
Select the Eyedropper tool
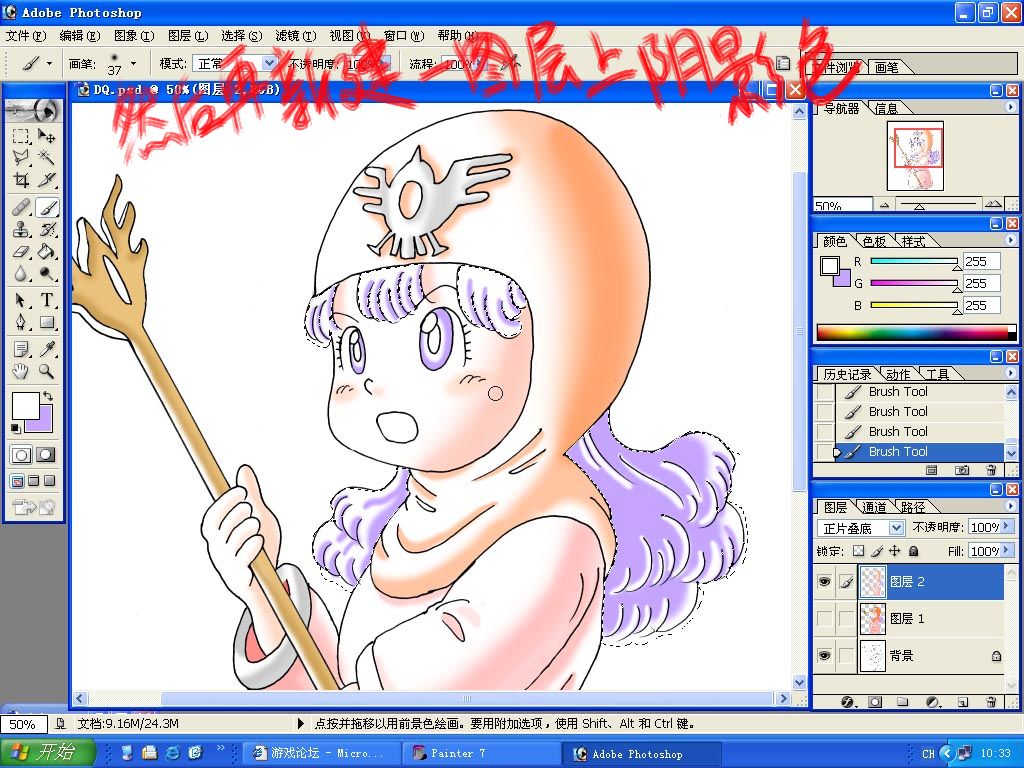[46, 349]
